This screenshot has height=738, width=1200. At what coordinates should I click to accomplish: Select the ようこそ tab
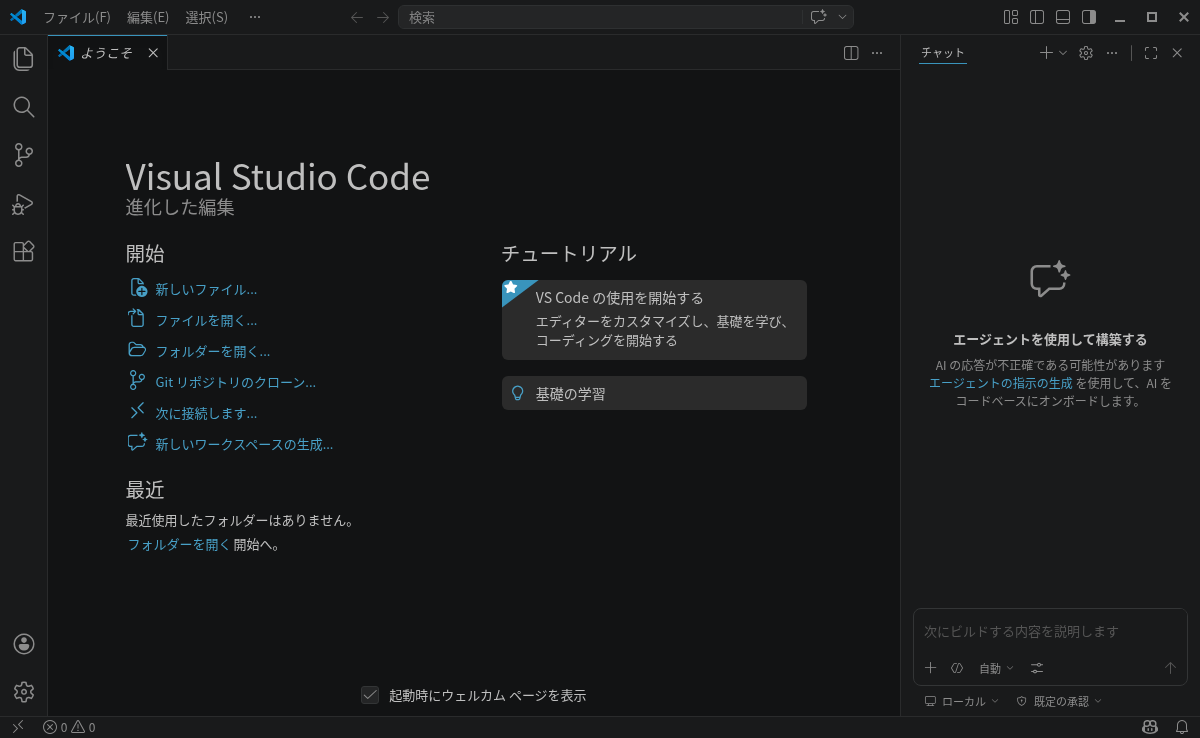click(x=106, y=53)
